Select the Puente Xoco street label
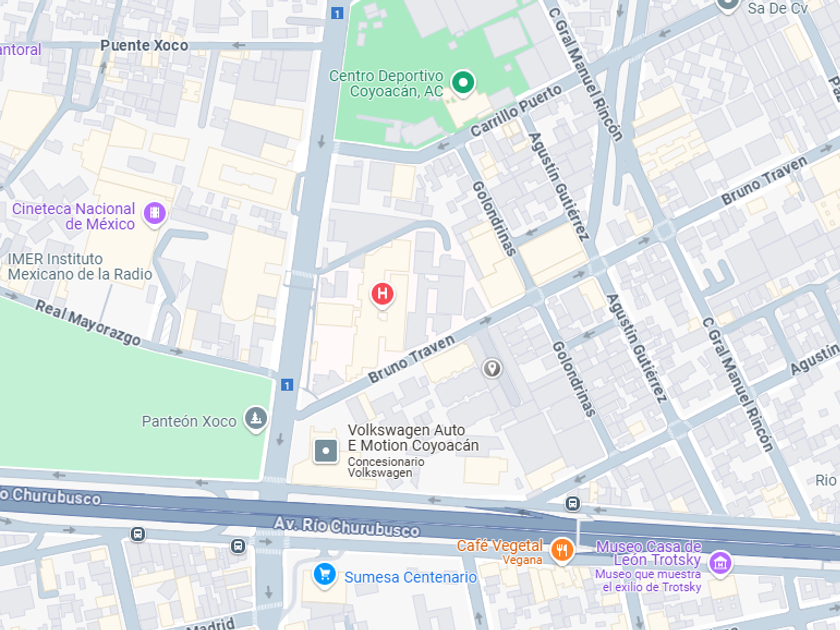The image size is (840, 630). [x=144, y=46]
